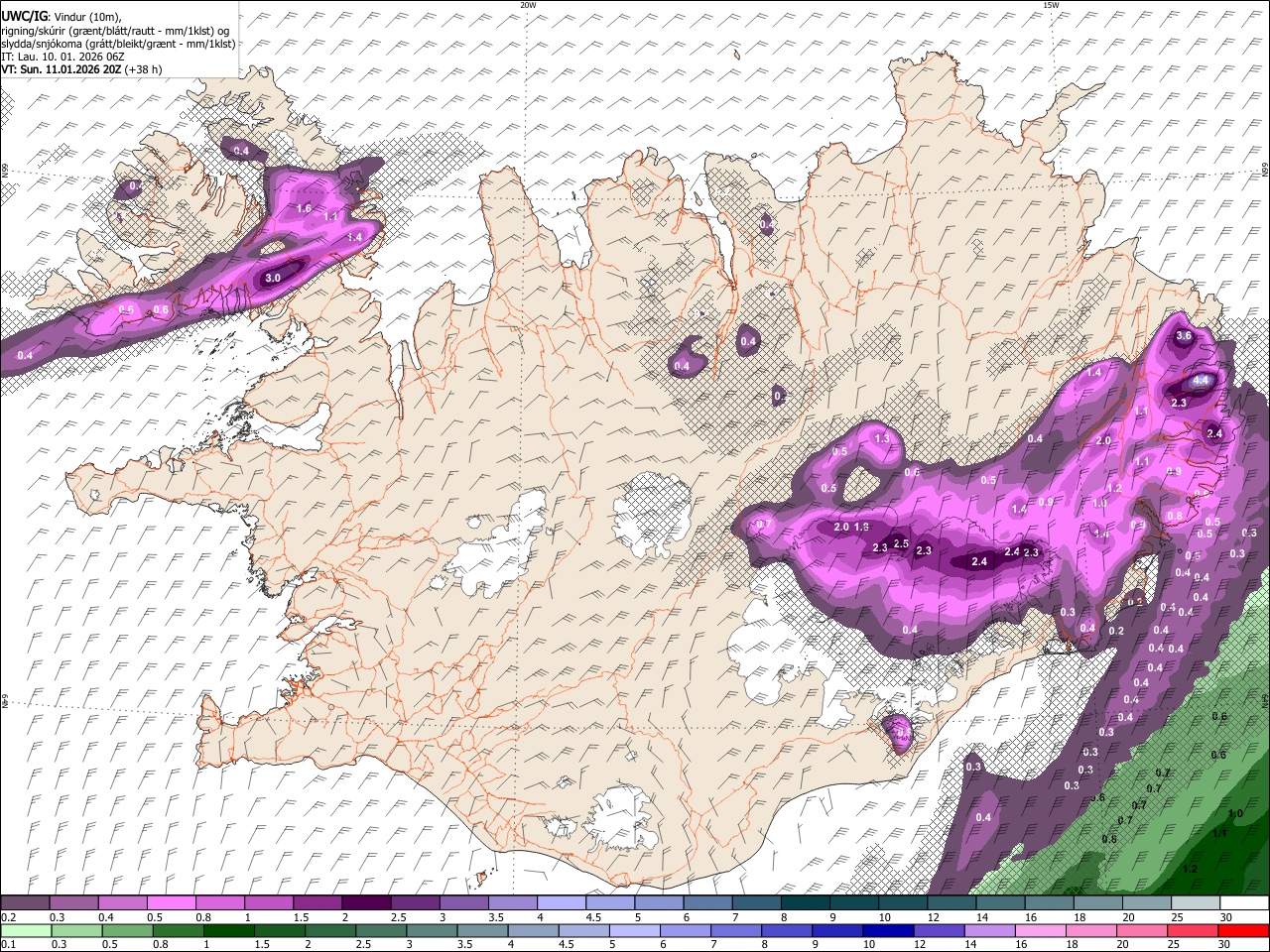Click the small purple snow patch on southeast coast
This screenshot has height=952, width=1270.
(x=899, y=733)
